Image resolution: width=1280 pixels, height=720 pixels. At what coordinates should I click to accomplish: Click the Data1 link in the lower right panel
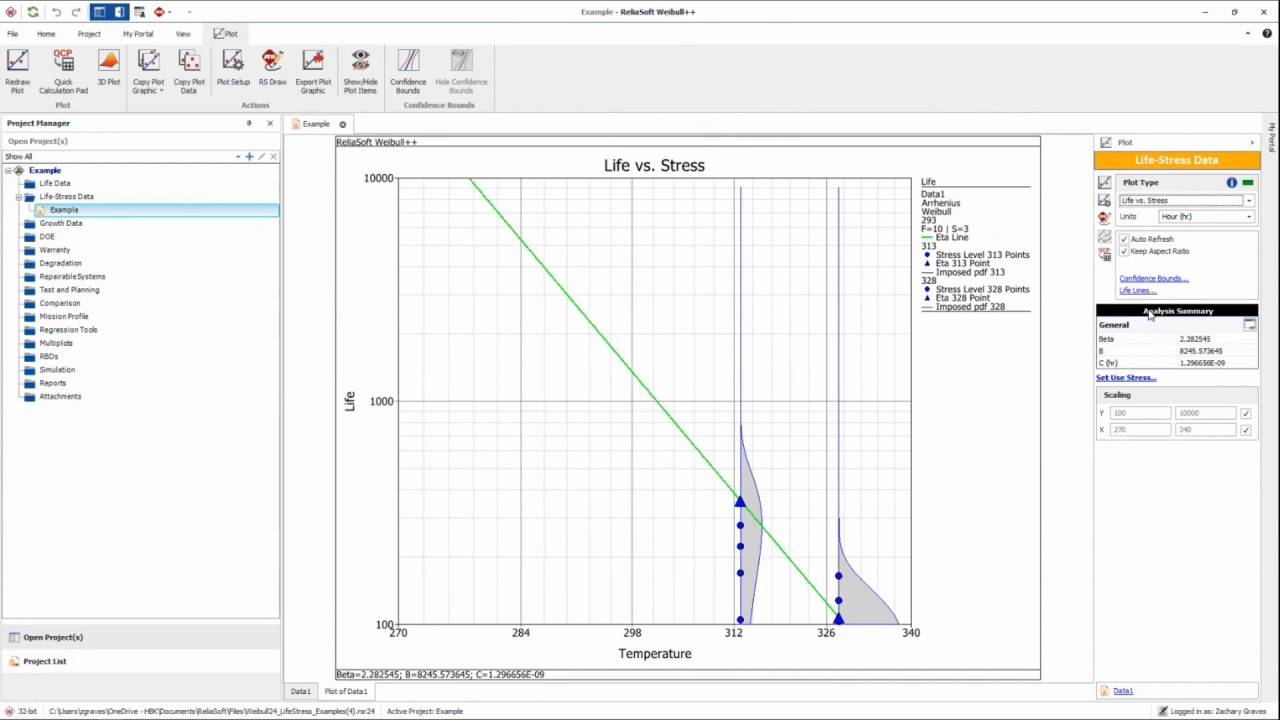(x=1123, y=691)
